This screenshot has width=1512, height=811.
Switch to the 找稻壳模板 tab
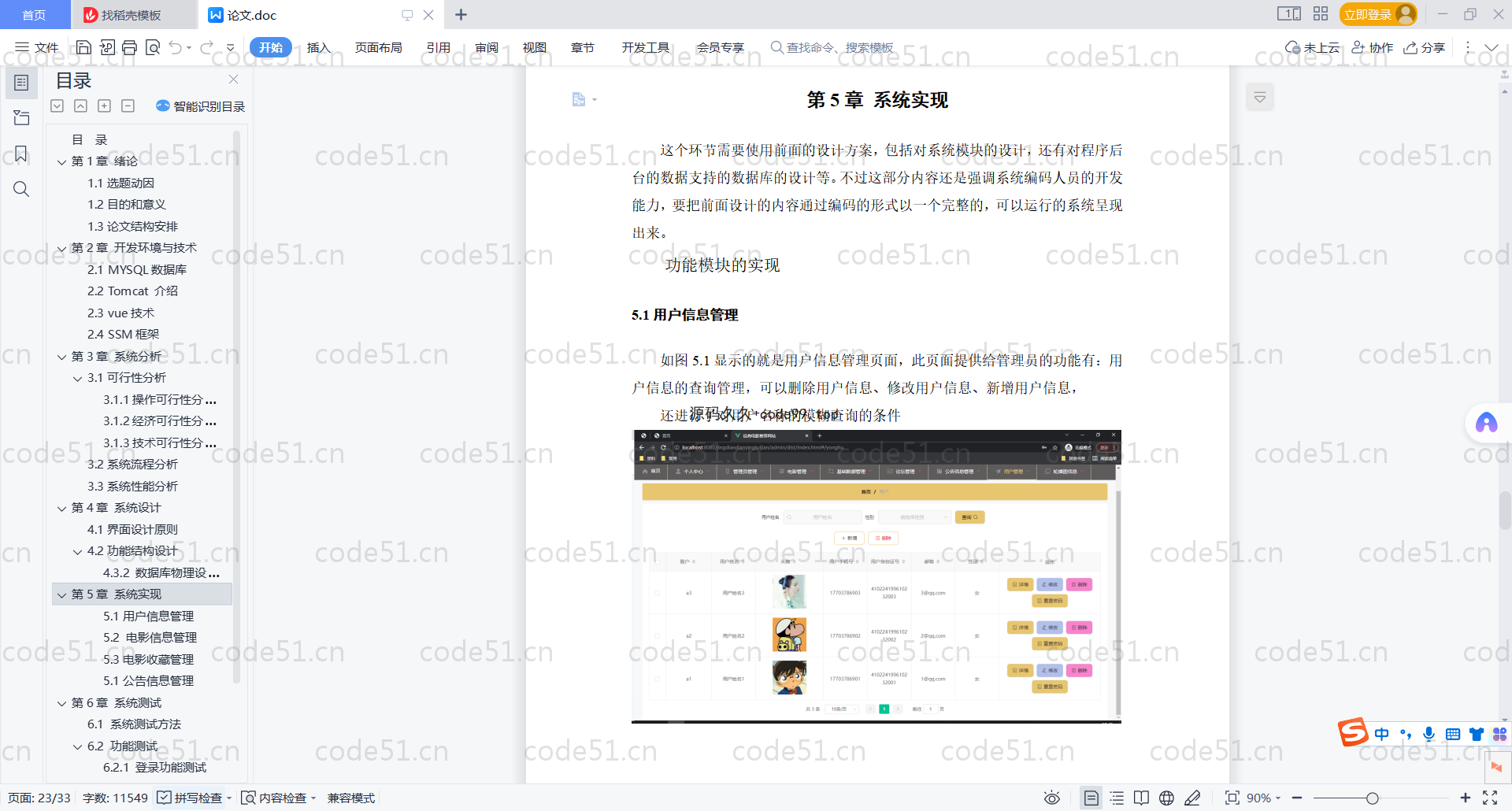point(131,15)
